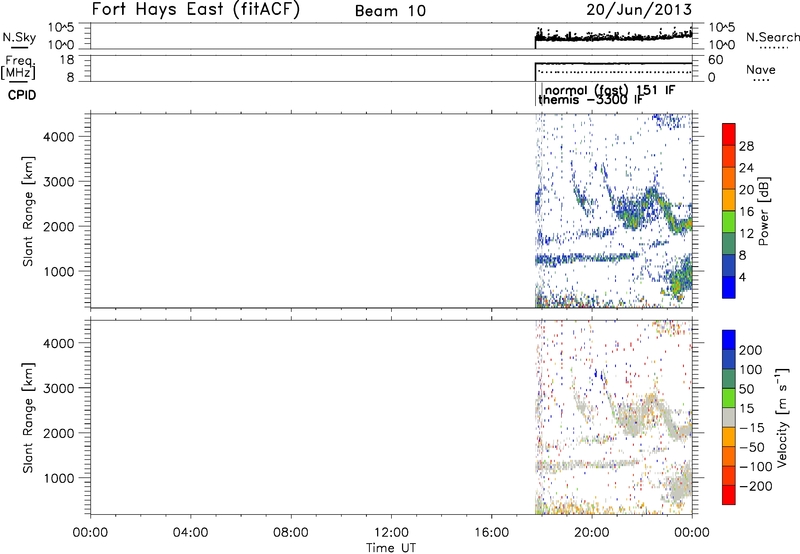The height and width of the screenshot is (554, 800).
Task: Select the 20–24 dB orange Power segment
Action: 729,178
